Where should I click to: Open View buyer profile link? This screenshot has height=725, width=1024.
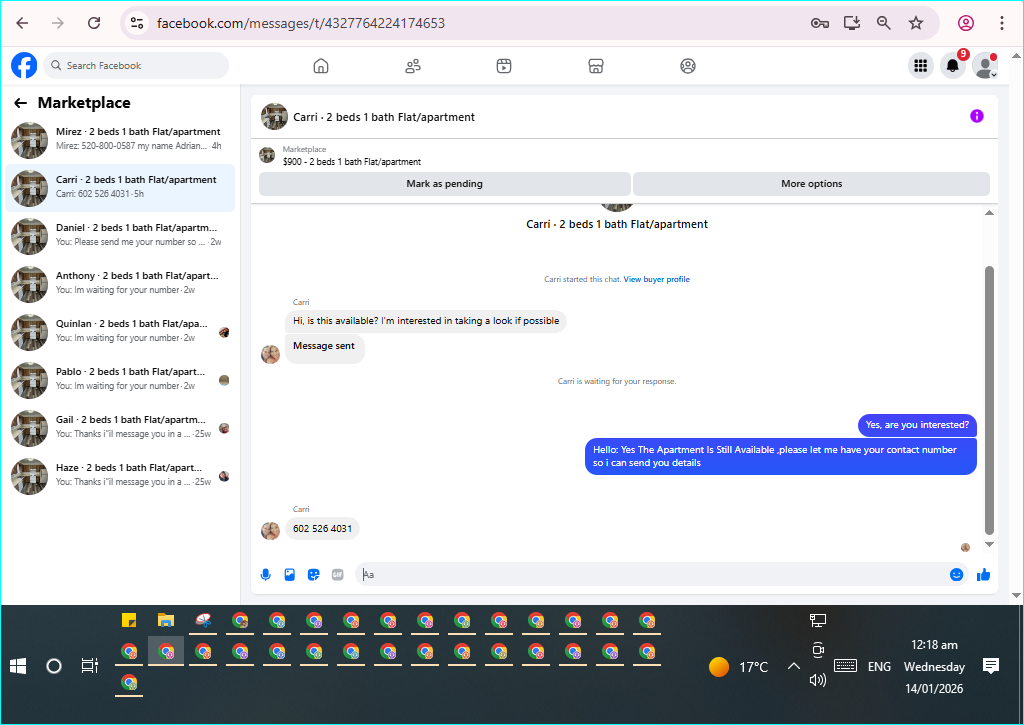coord(656,280)
